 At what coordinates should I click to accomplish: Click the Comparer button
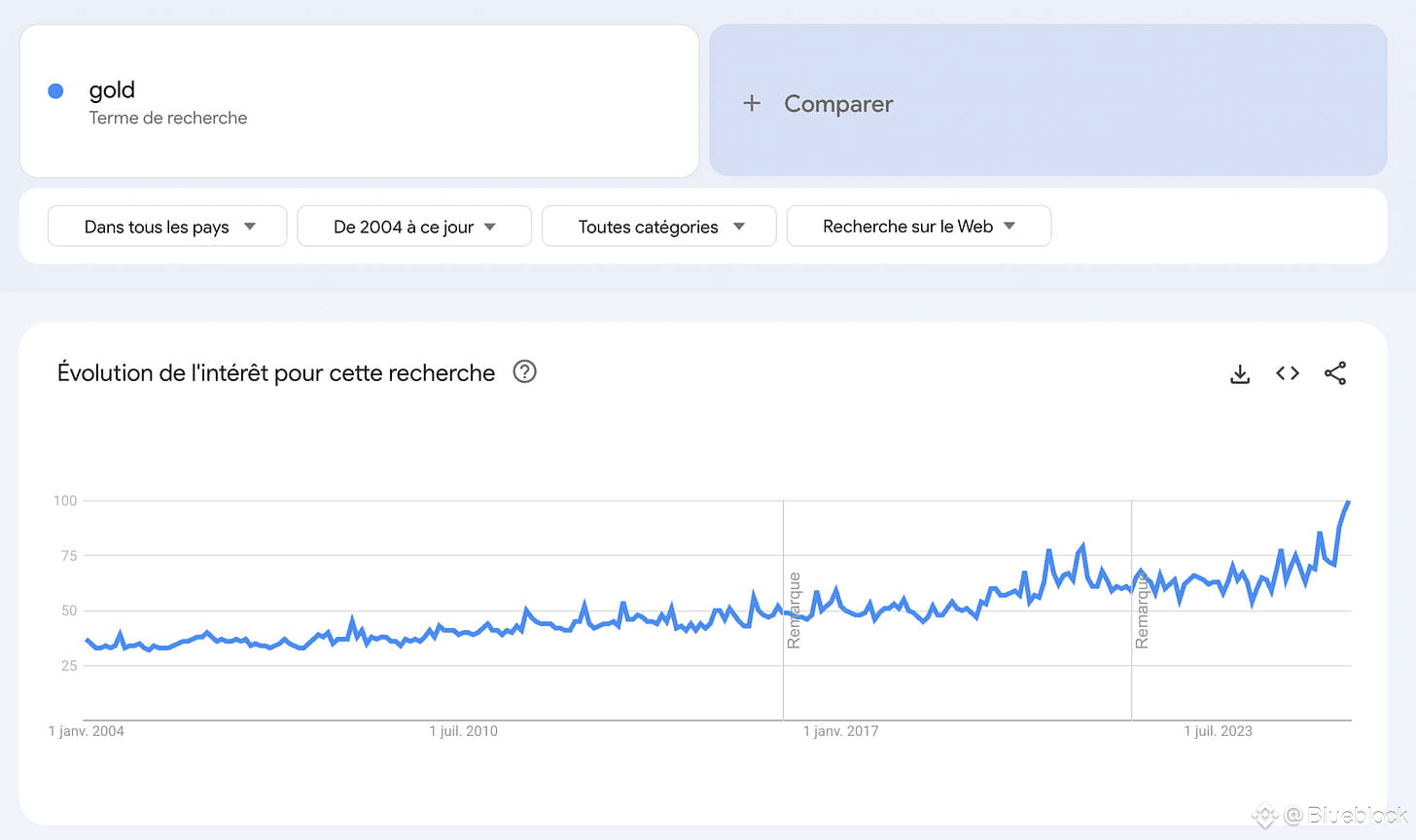pos(1048,100)
